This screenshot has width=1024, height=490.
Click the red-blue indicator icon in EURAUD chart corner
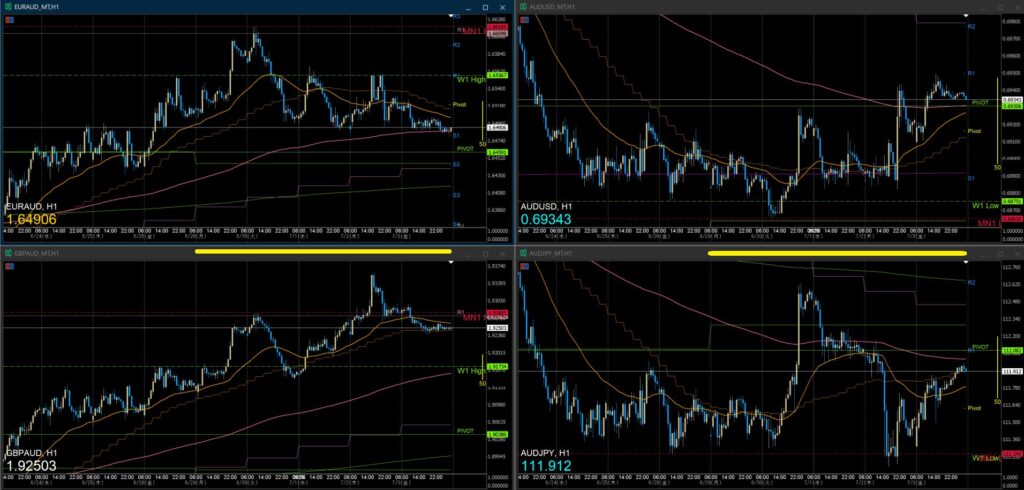(x=9, y=20)
